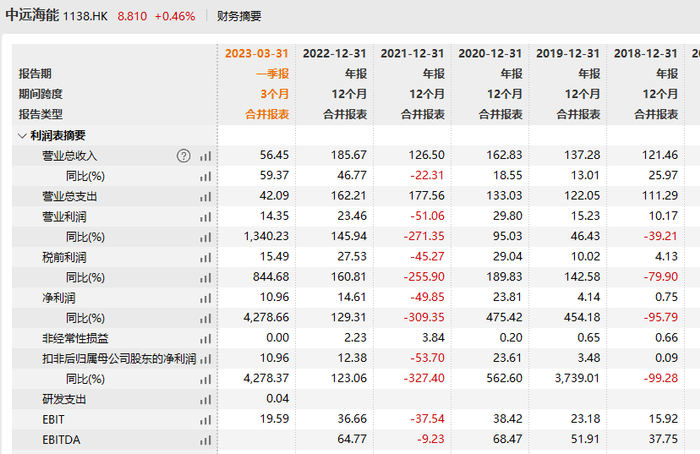Select the 2023-03-31 report column header
Image resolution: width=700 pixels, height=454 pixels.
pos(257,54)
